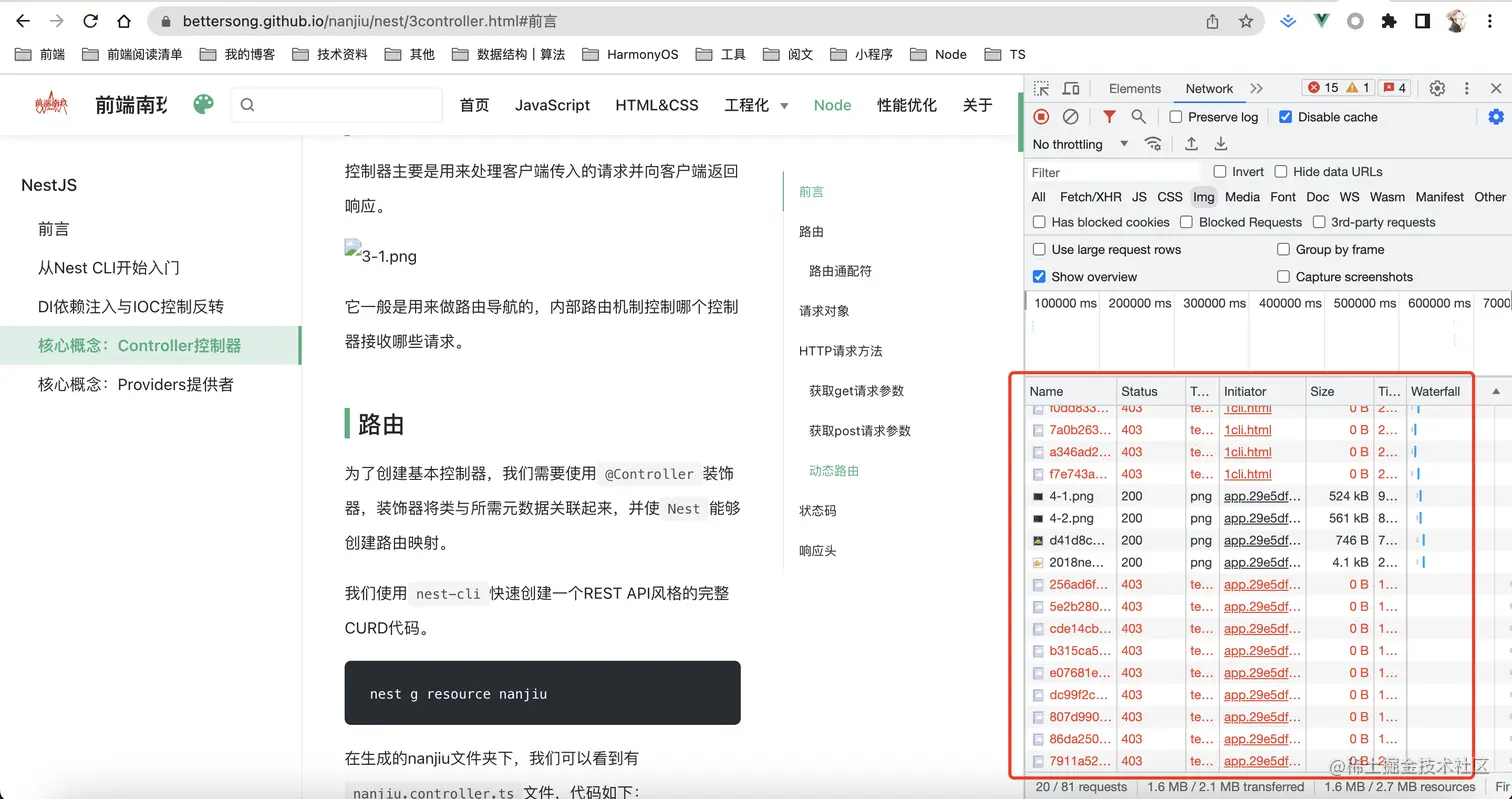Click the site search box in the header

tap(337, 105)
